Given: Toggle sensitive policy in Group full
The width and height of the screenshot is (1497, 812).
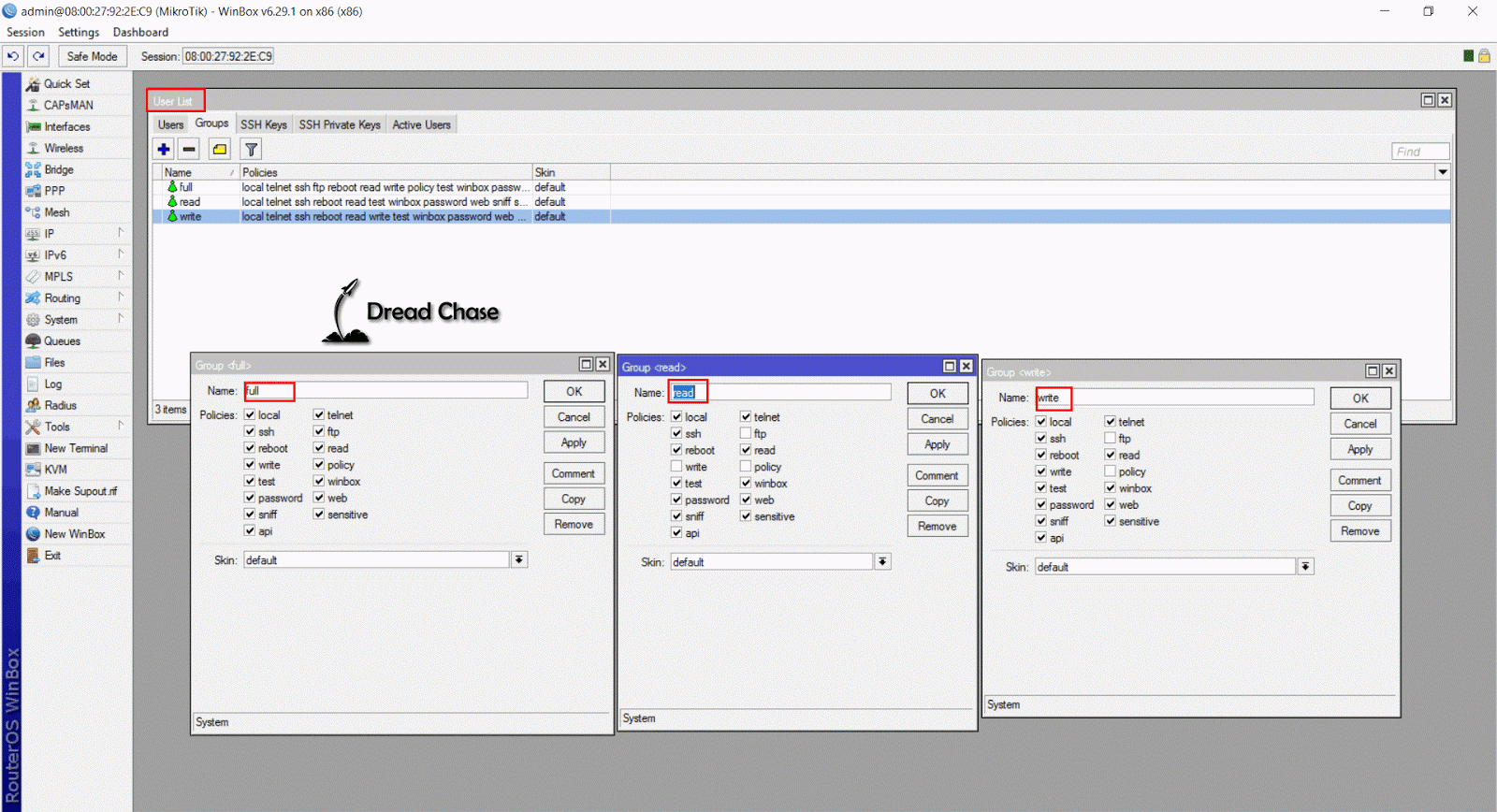Looking at the screenshot, I should [x=319, y=515].
